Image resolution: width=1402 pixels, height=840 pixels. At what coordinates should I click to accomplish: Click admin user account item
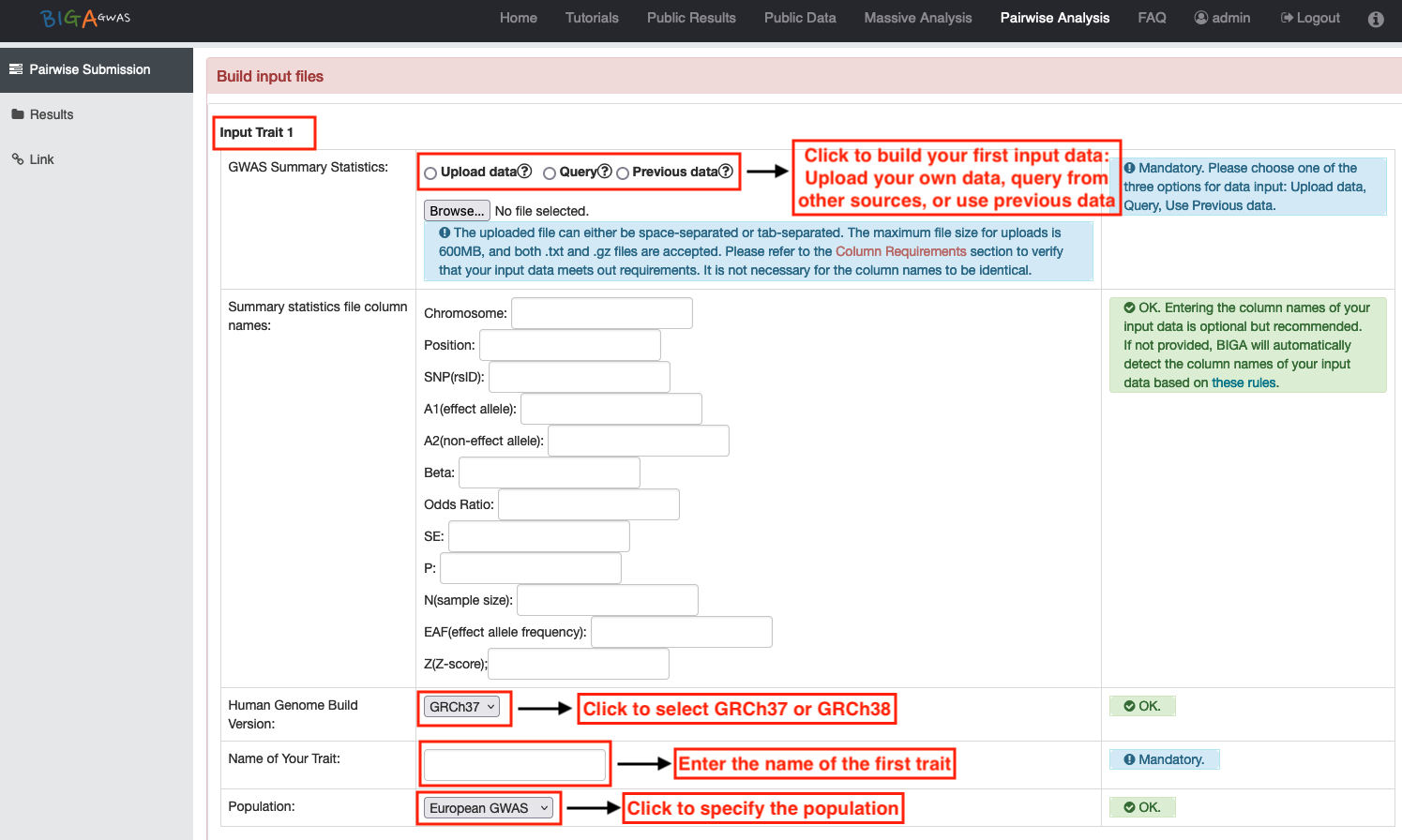1222,18
